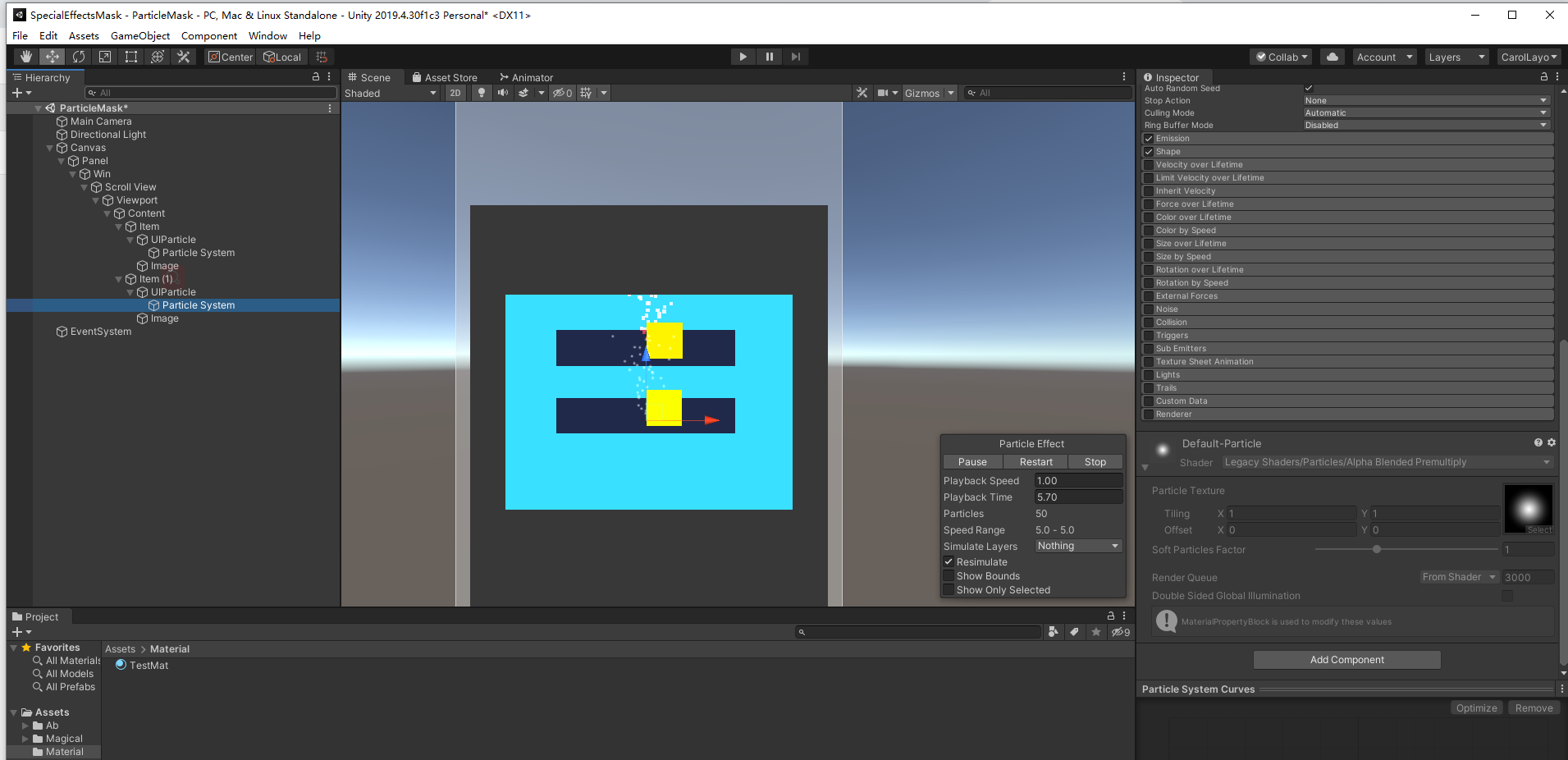Enable Velocity over Lifetime module
1568x760 pixels.
click(1149, 165)
